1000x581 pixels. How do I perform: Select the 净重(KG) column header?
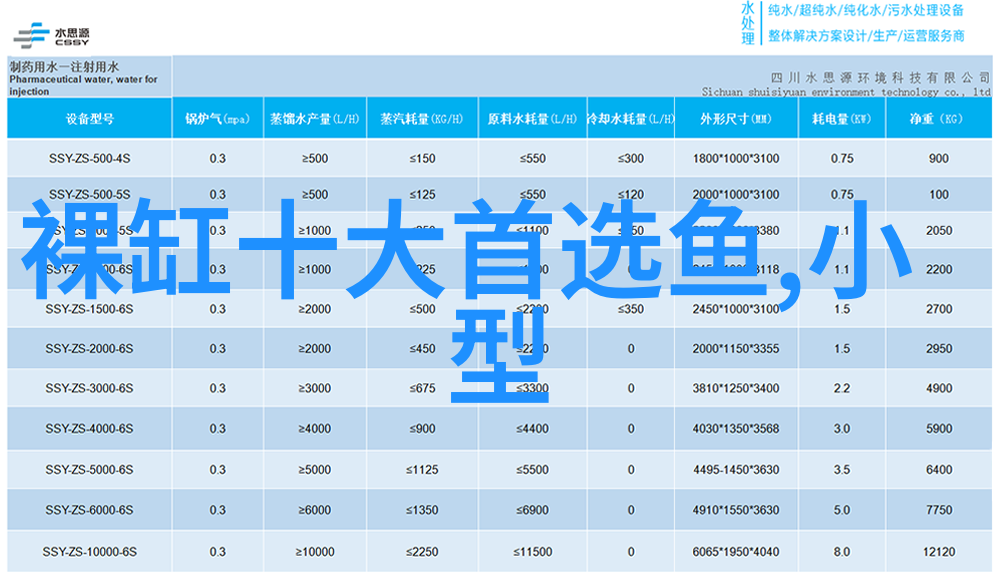coord(937,119)
